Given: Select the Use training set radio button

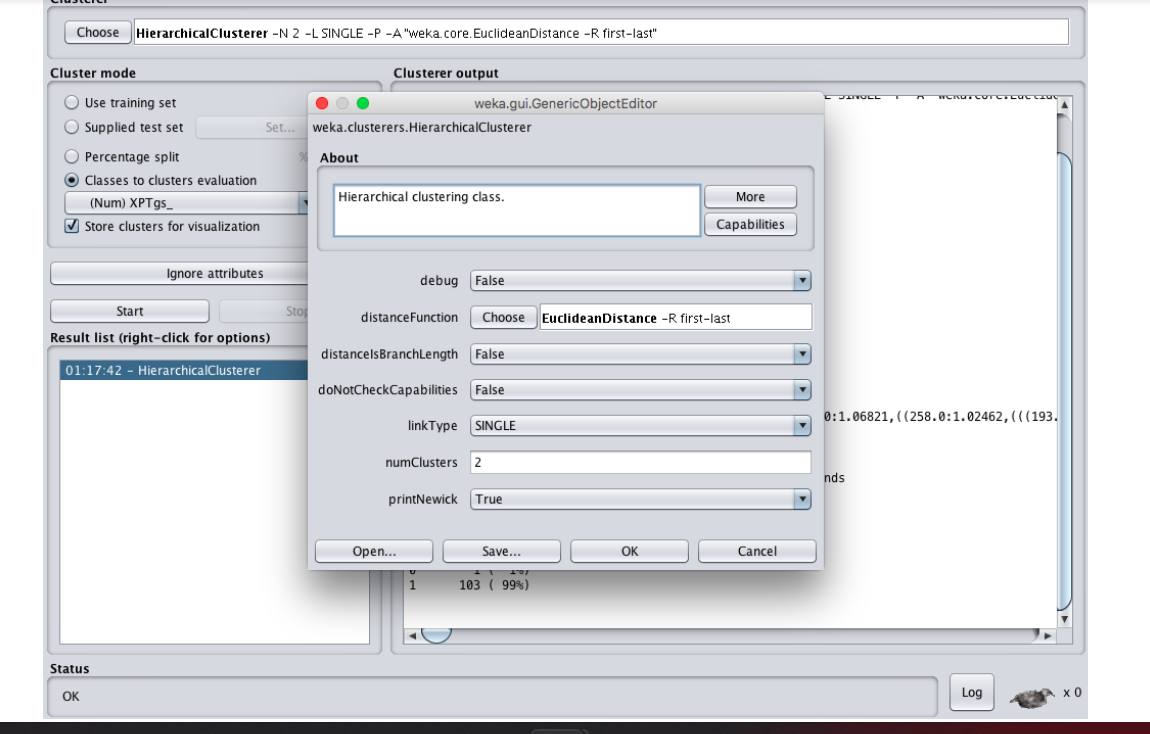Looking at the screenshot, I should point(71,103).
